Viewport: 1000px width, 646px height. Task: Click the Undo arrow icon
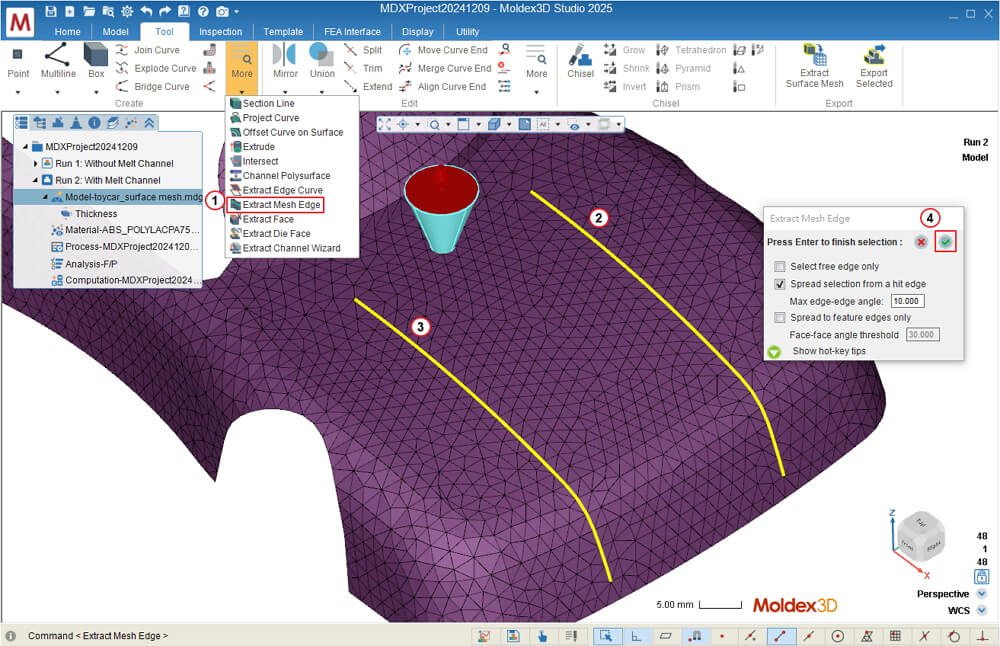tap(147, 11)
